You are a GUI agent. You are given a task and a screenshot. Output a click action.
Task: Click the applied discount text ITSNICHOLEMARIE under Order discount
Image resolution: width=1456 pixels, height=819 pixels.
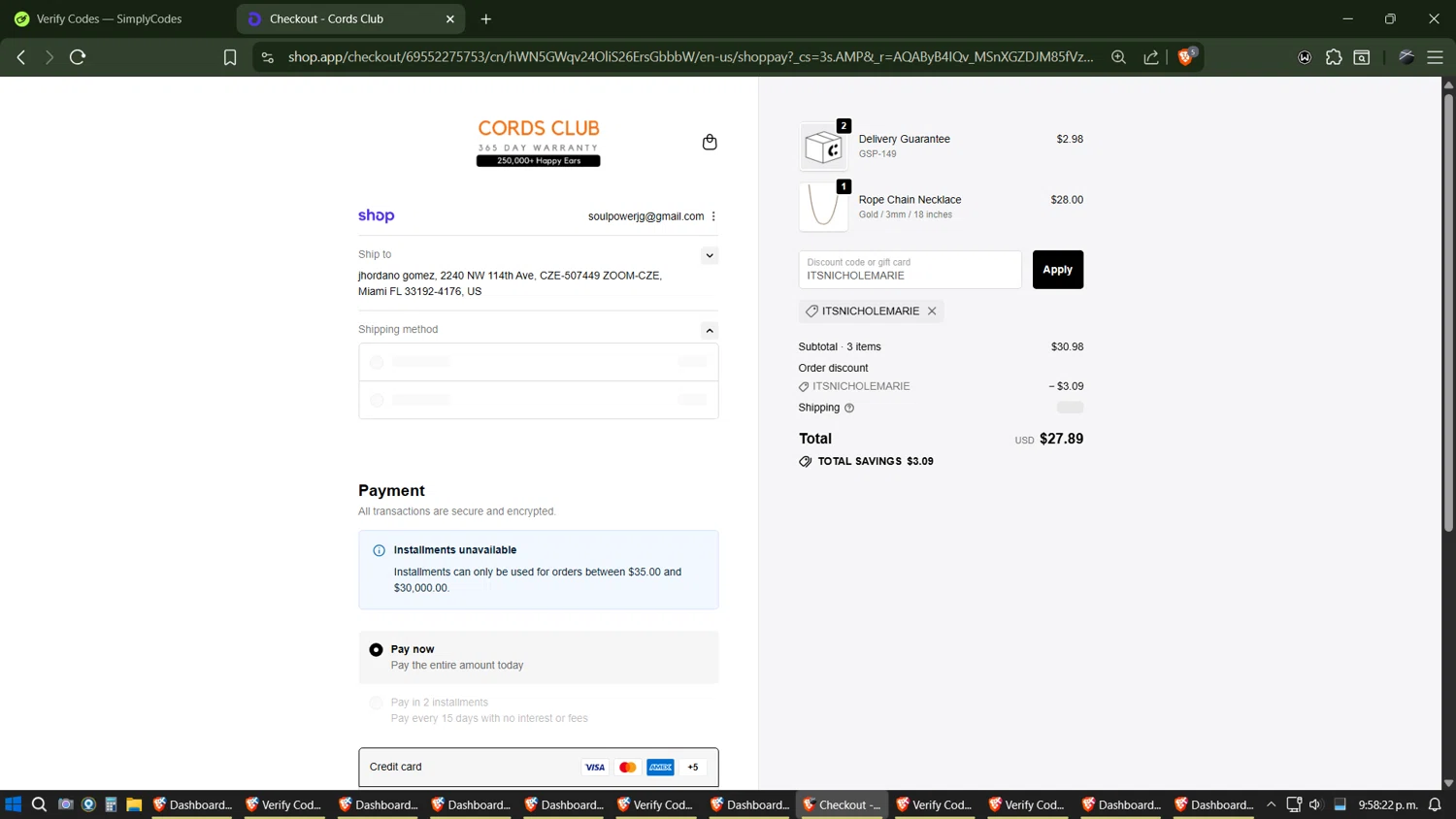pyautogui.click(x=861, y=386)
